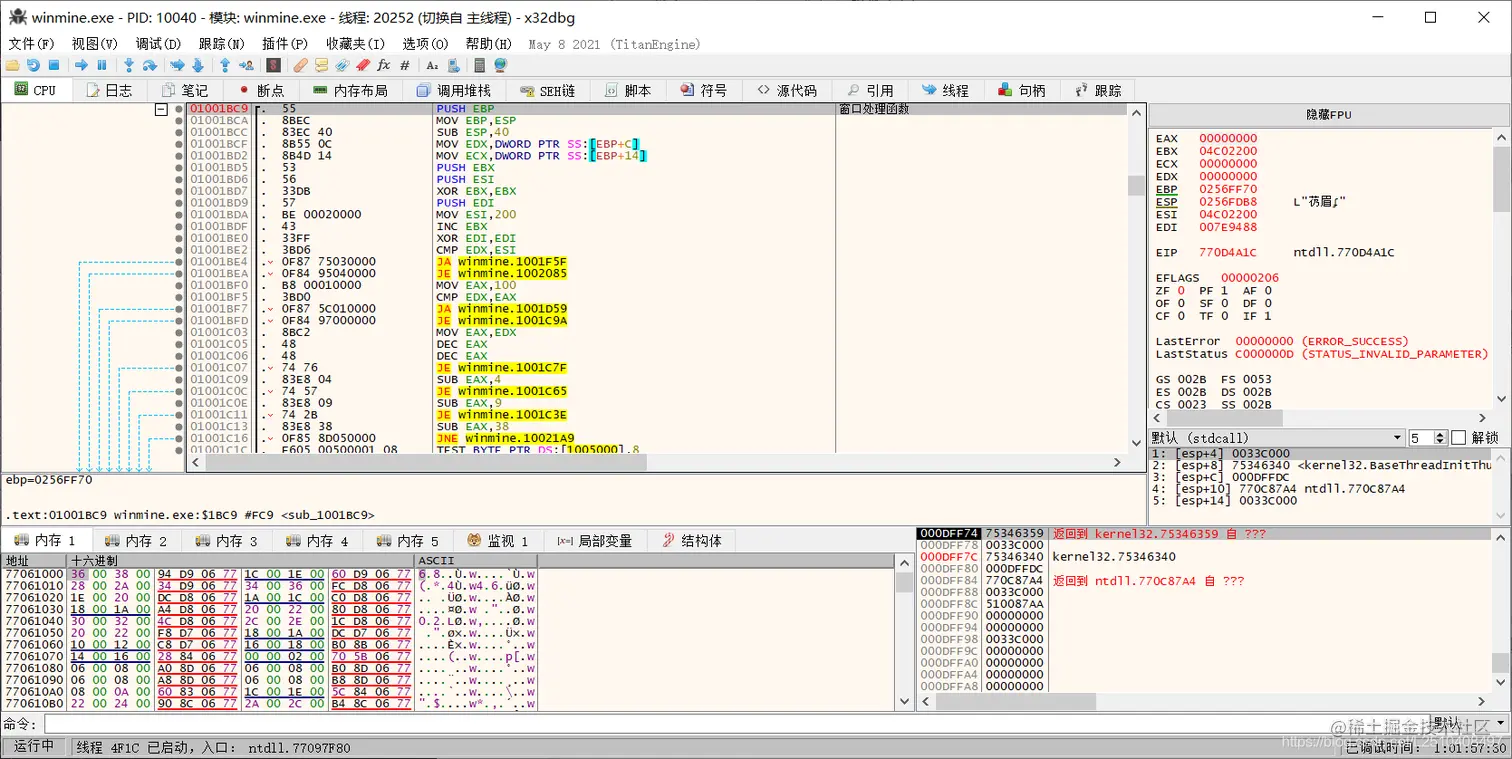Click the disassembly vertical scrollbar
The width and height of the screenshot is (1512, 759).
(x=1135, y=278)
